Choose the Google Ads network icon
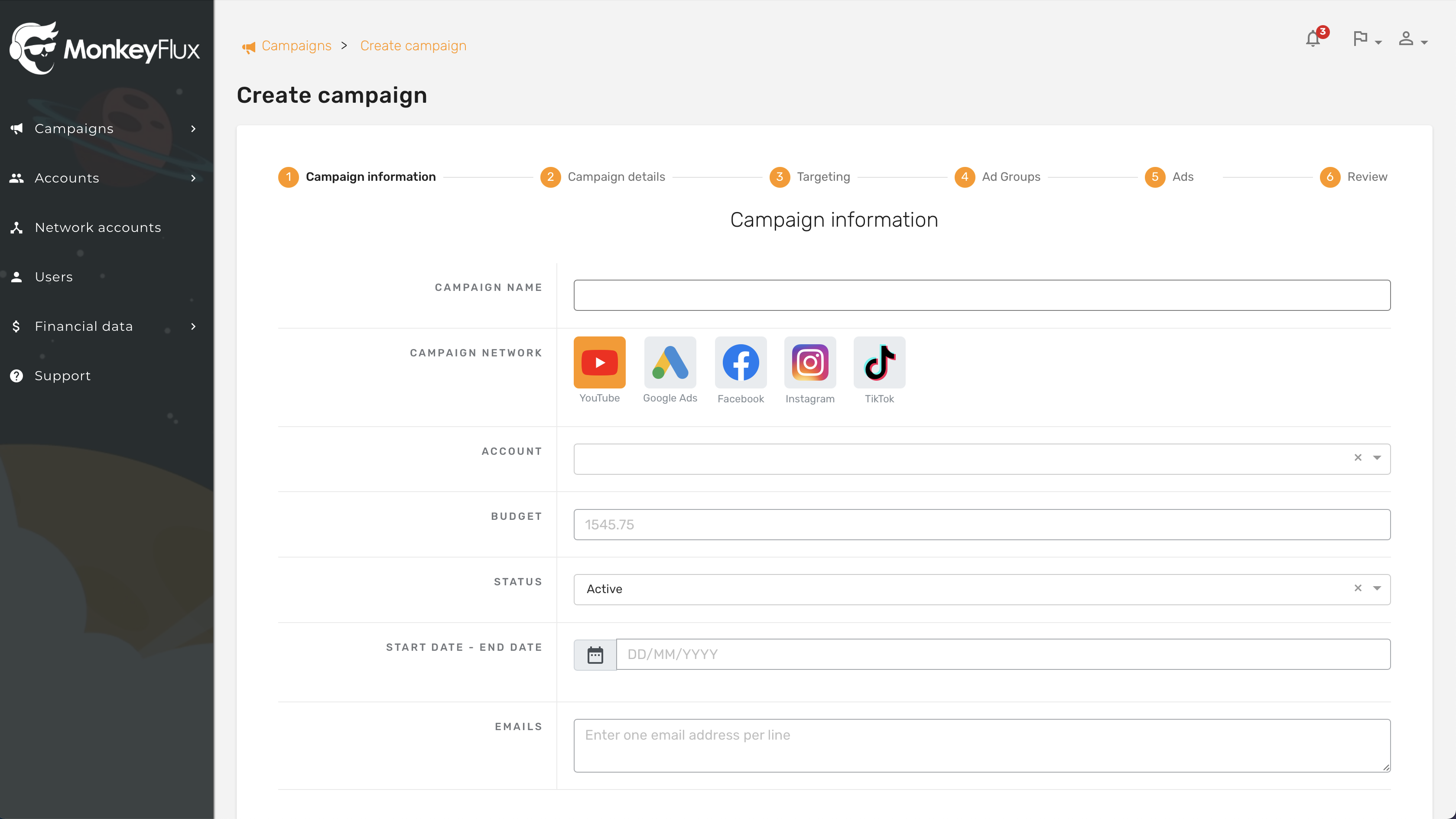This screenshot has height=819, width=1456. (x=670, y=362)
